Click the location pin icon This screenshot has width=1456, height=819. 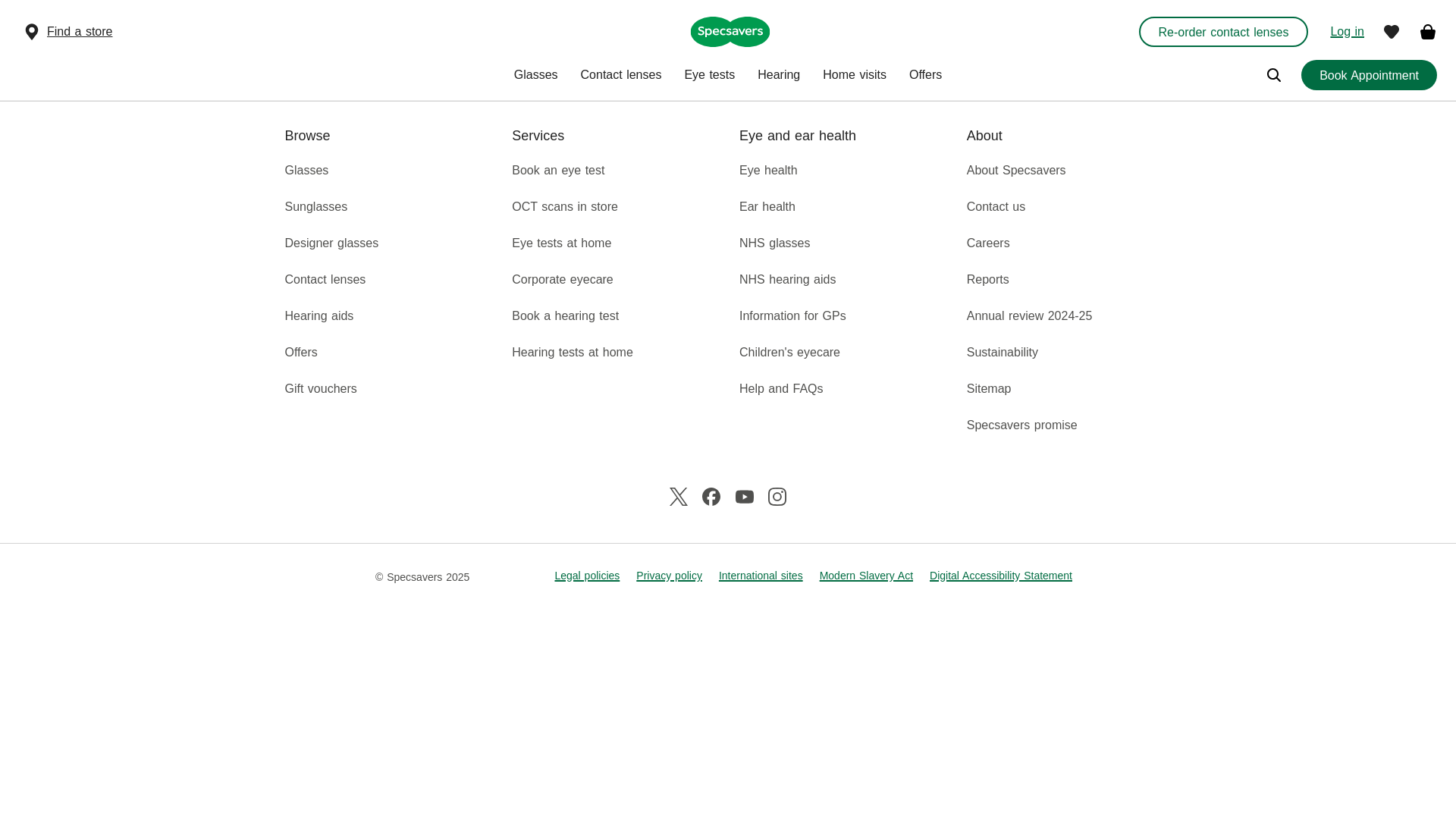pos(32,32)
